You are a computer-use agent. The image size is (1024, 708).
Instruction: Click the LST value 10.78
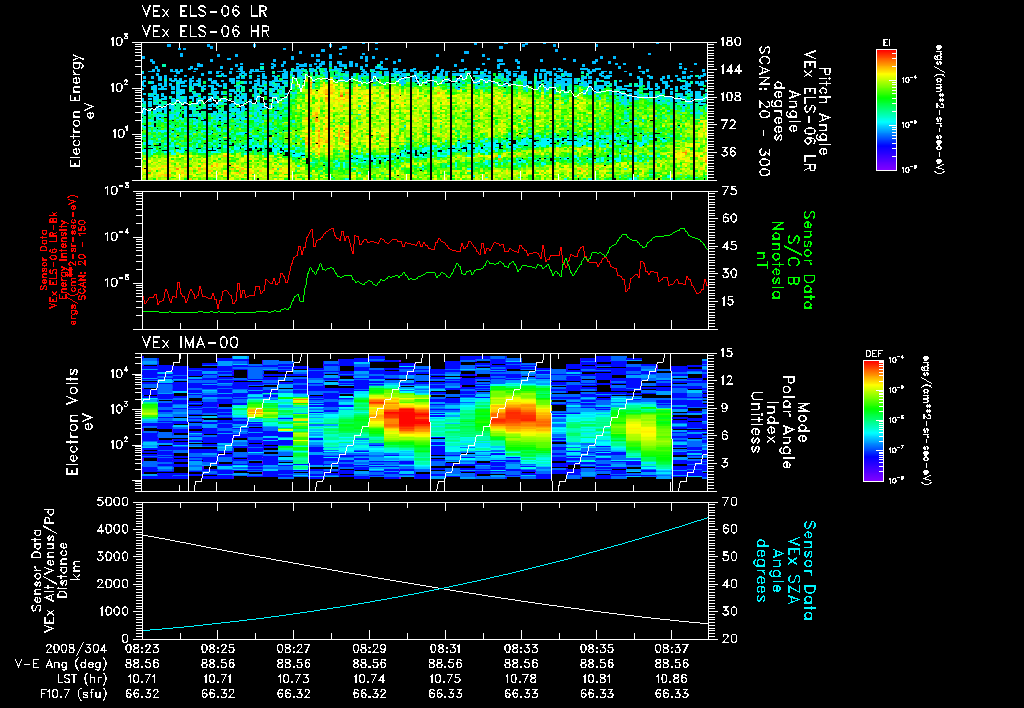[521, 679]
